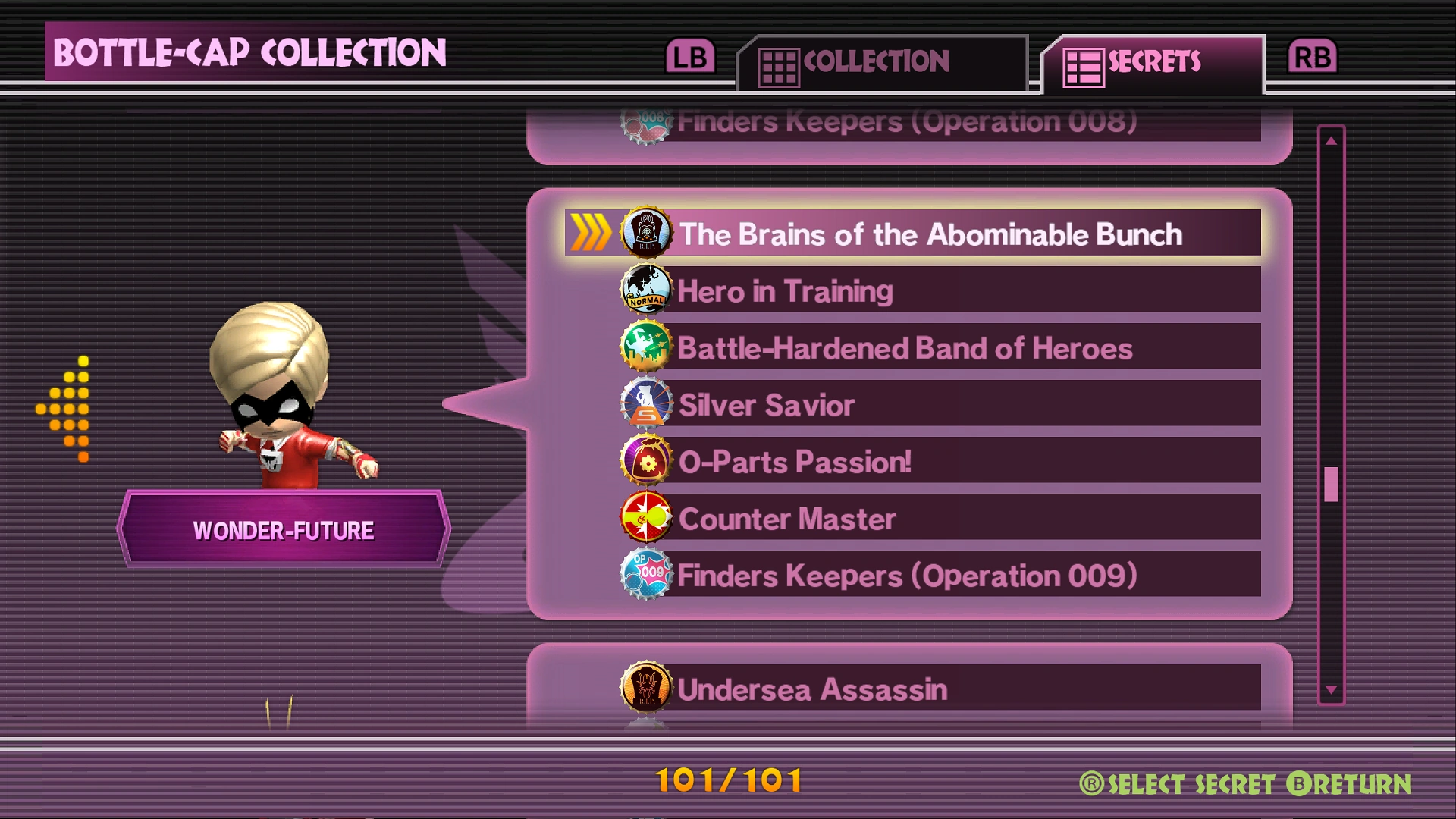Click the green Battle-Hardened Band of Heroes cap icon

(x=646, y=347)
